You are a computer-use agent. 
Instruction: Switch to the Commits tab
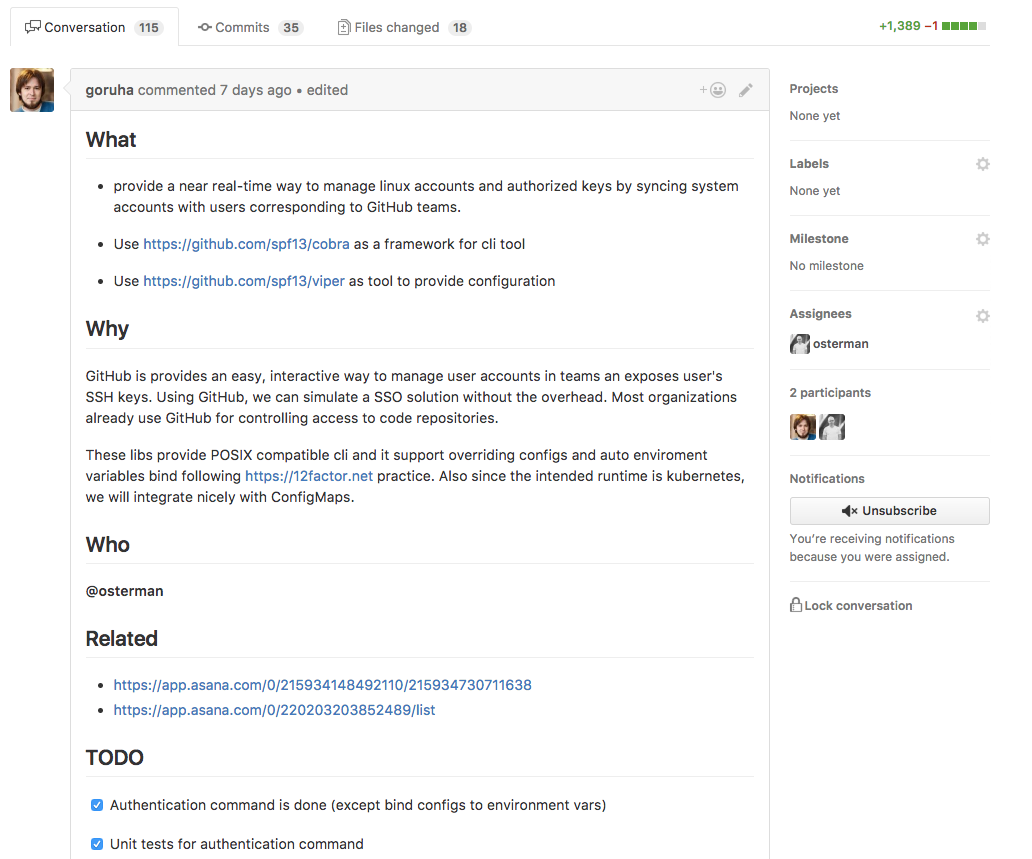250,27
